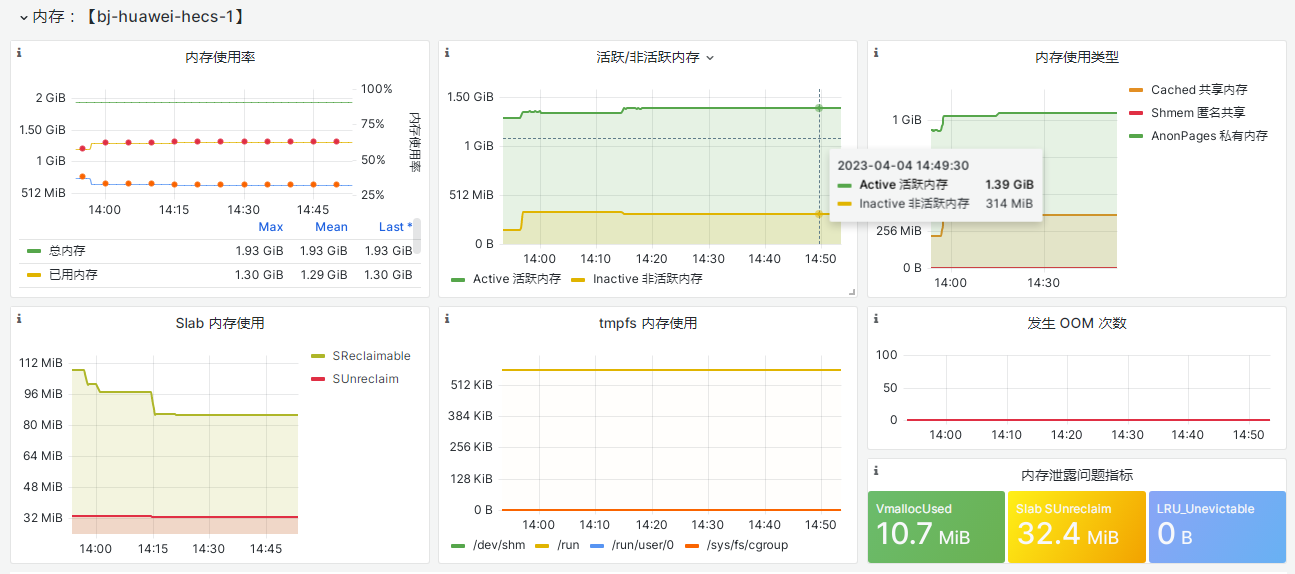This screenshot has height=574, width=1295.
Task: Click the red Shmem 匿名共享 color swatch
Action: coord(1135,113)
